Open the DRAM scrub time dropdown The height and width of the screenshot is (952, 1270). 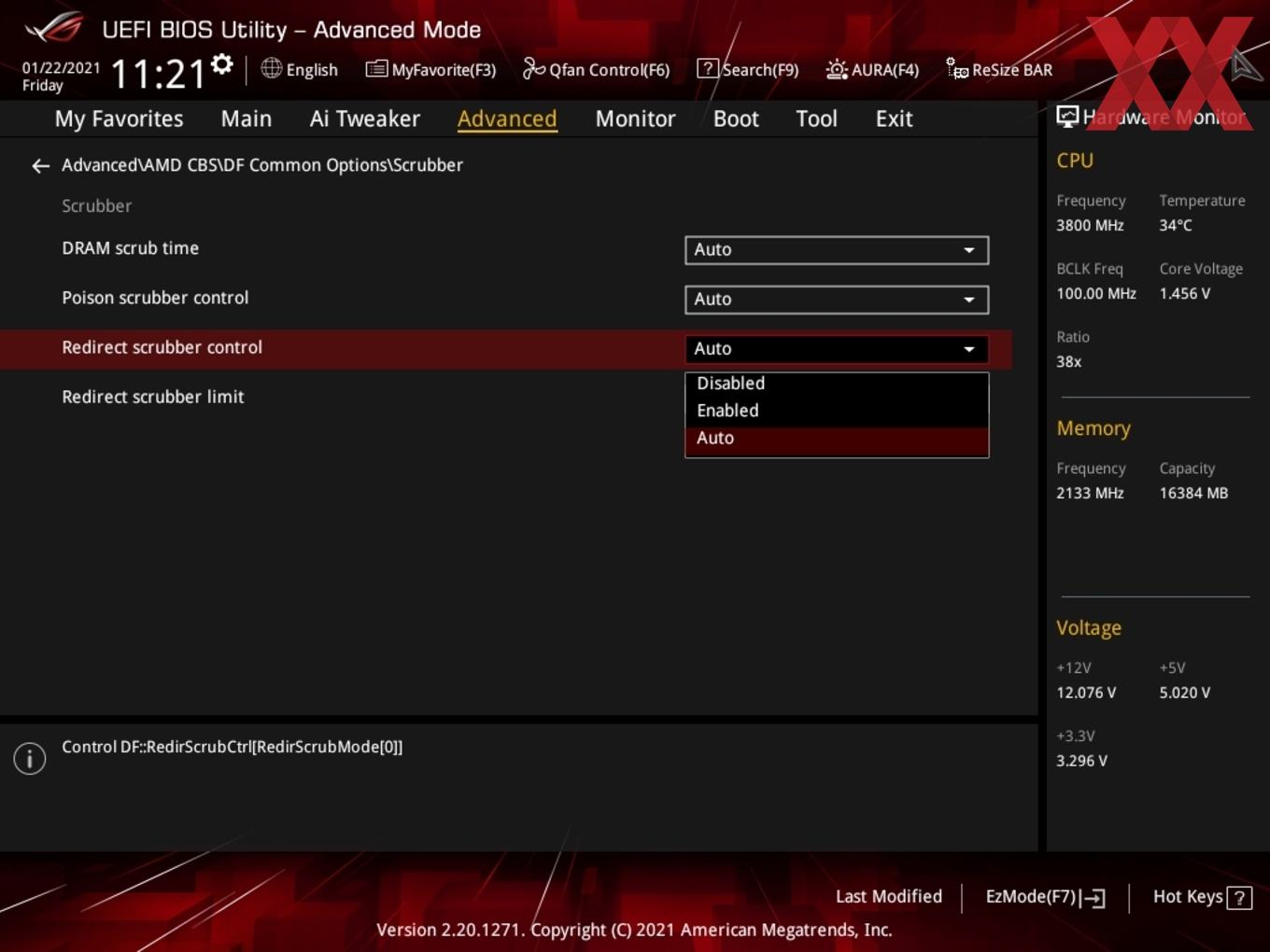[x=837, y=250]
